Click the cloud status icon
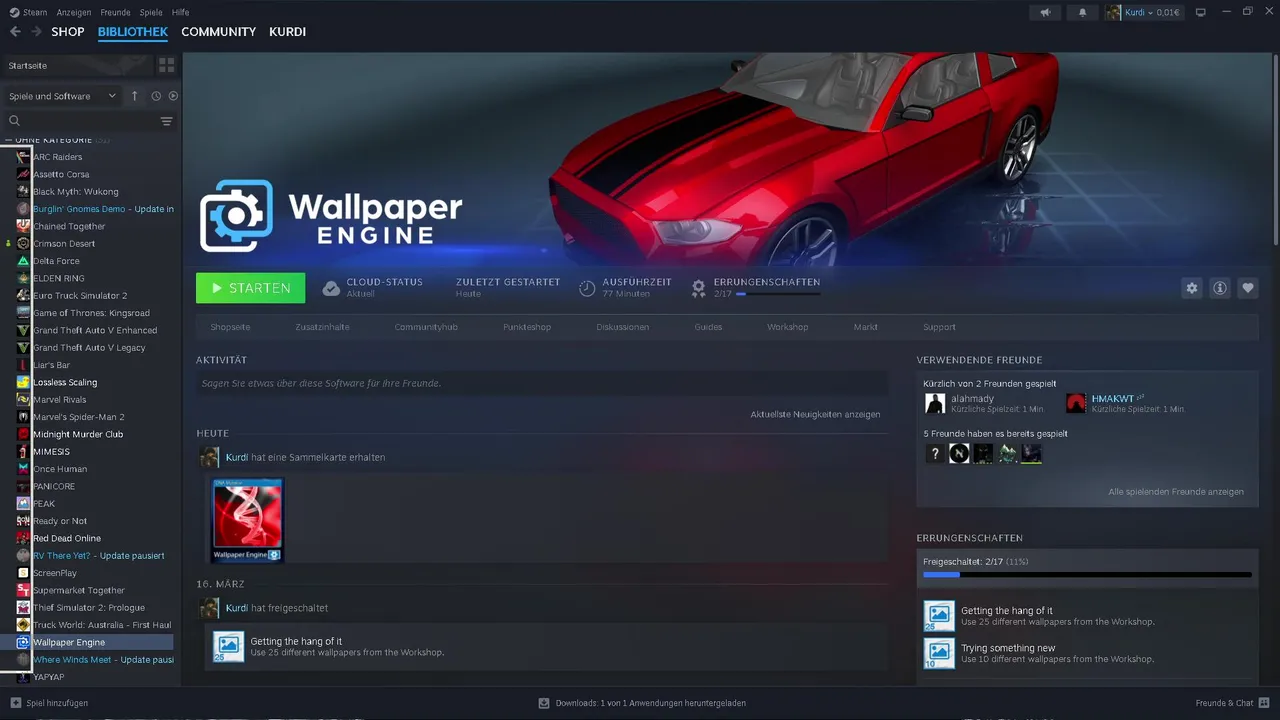1280x720 pixels. point(331,288)
